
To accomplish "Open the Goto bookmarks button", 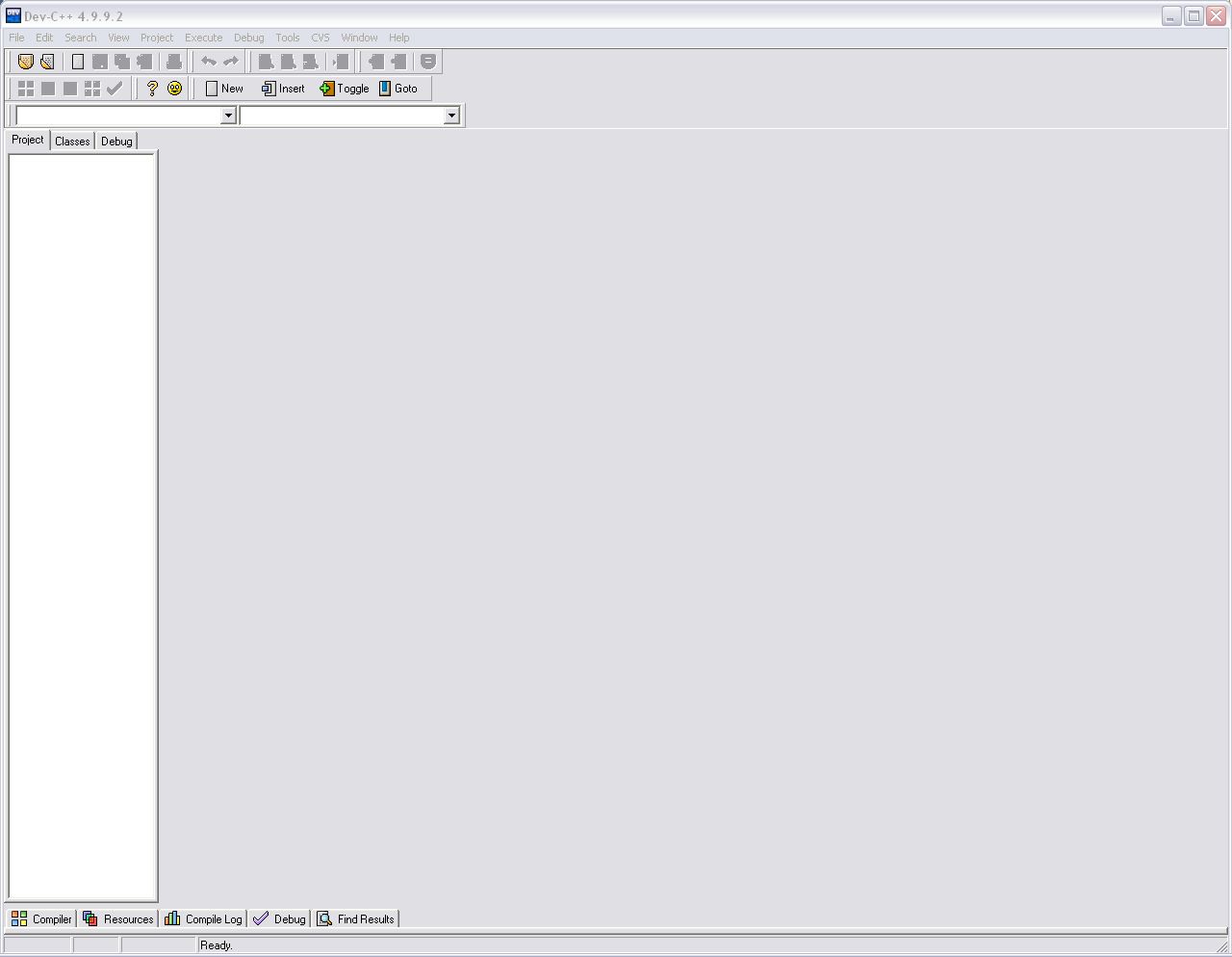I will [x=398, y=89].
